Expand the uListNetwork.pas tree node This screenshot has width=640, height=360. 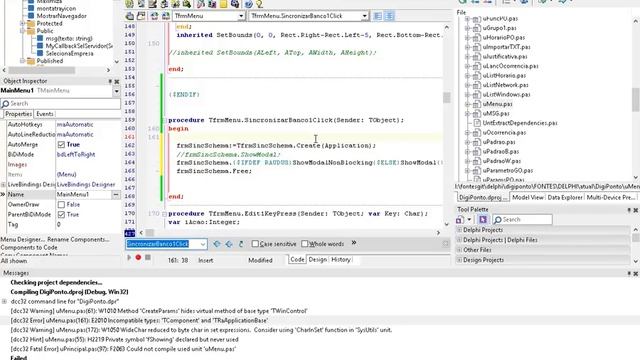click(x=467, y=85)
